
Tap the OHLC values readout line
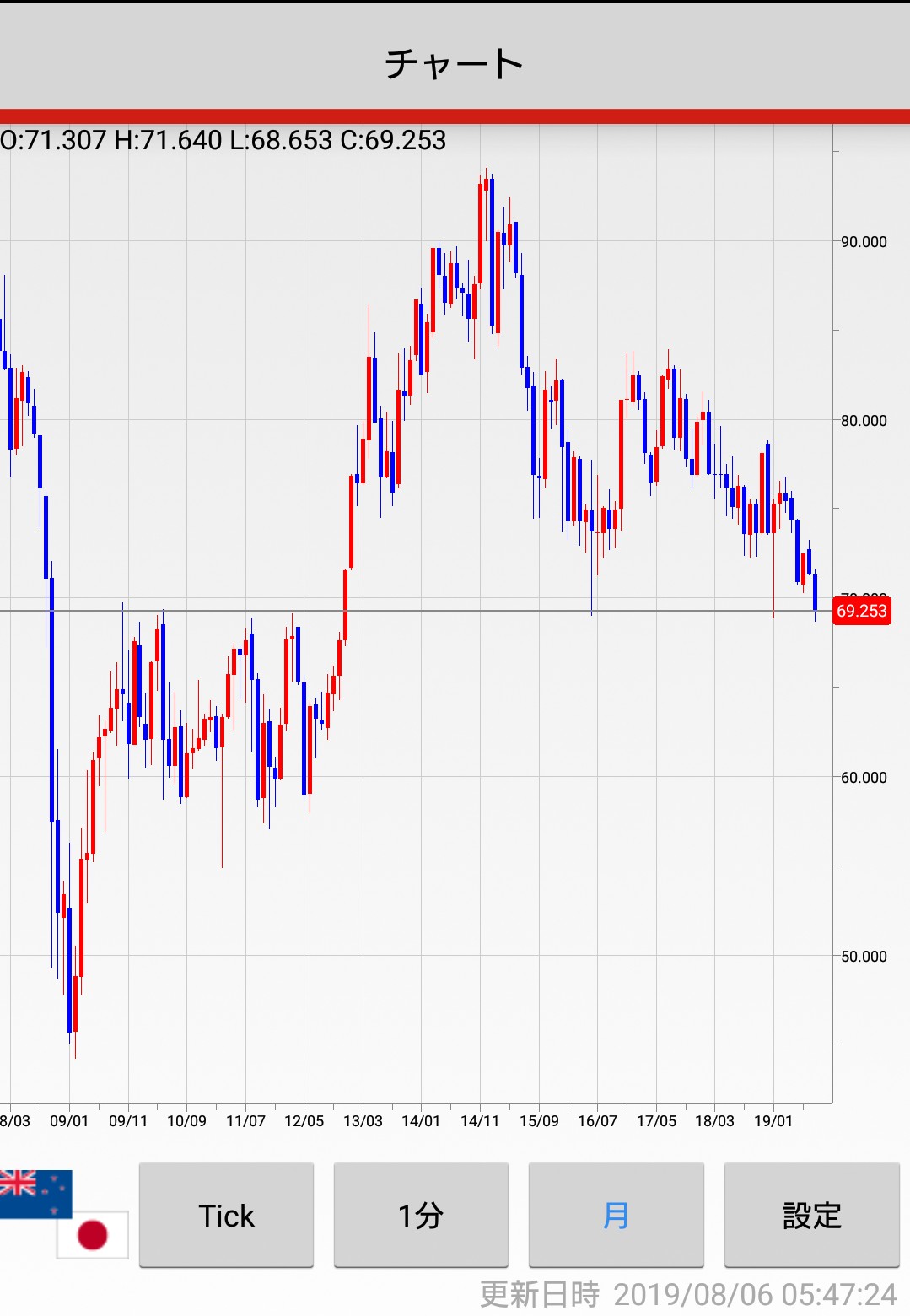point(223,140)
